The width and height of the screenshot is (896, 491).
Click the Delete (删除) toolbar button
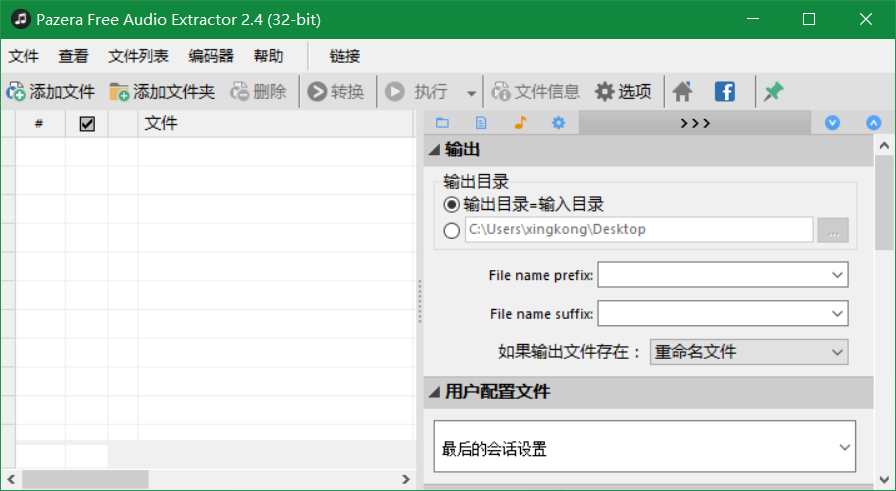tap(258, 91)
